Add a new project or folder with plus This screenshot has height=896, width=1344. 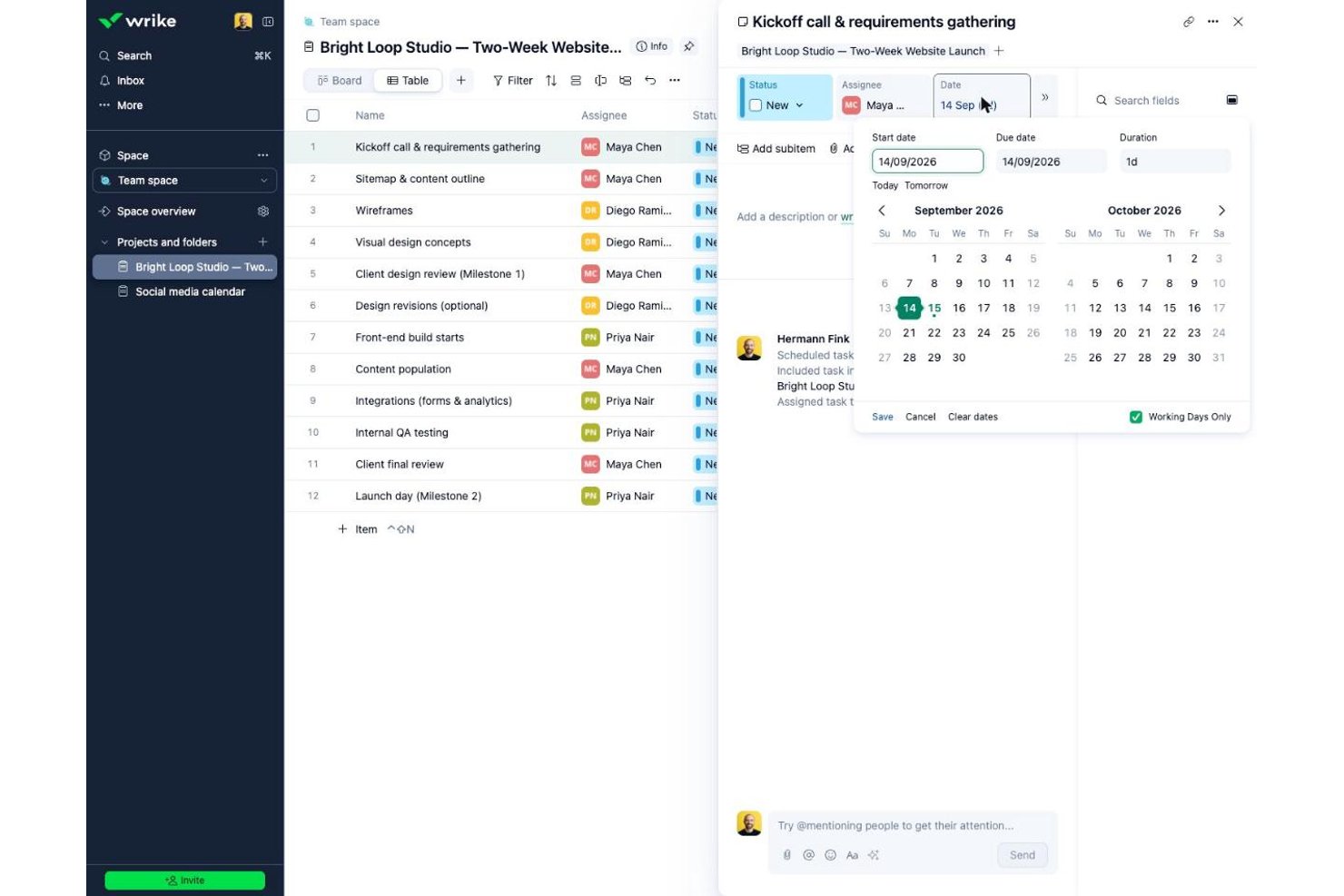(x=263, y=242)
